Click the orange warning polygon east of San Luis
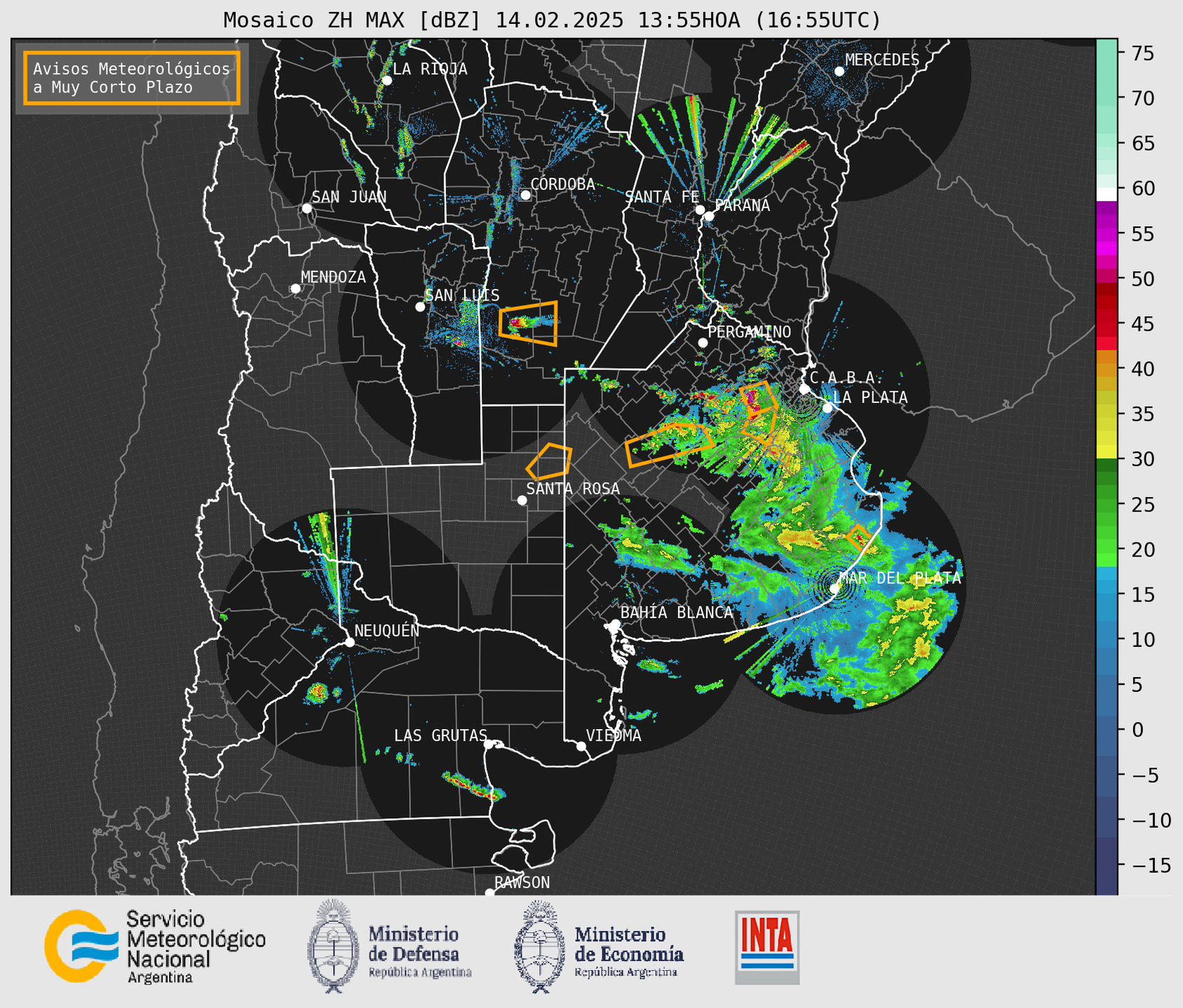The image size is (1183, 1008). tap(528, 323)
